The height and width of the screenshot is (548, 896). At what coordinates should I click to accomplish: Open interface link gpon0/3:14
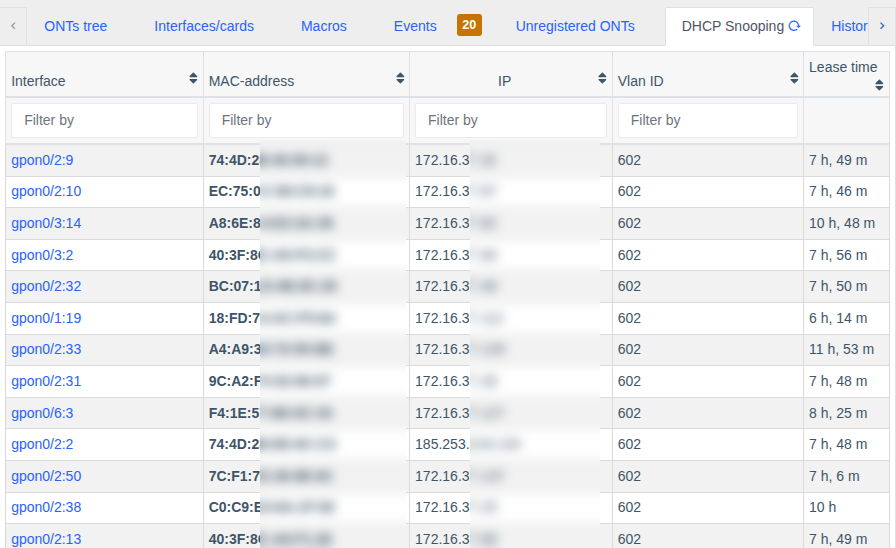[46, 223]
